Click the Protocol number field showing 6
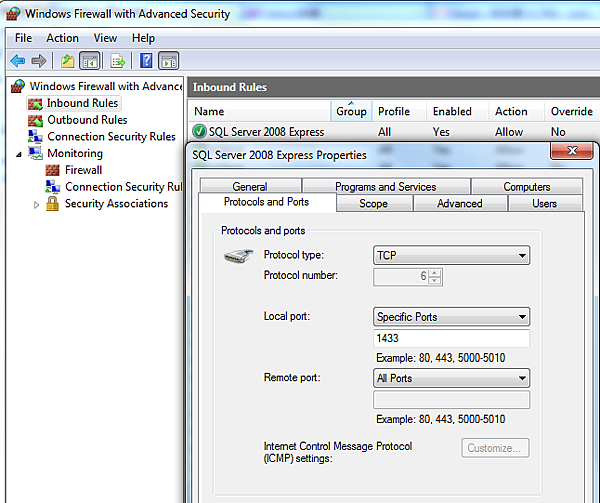 pos(401,277)
